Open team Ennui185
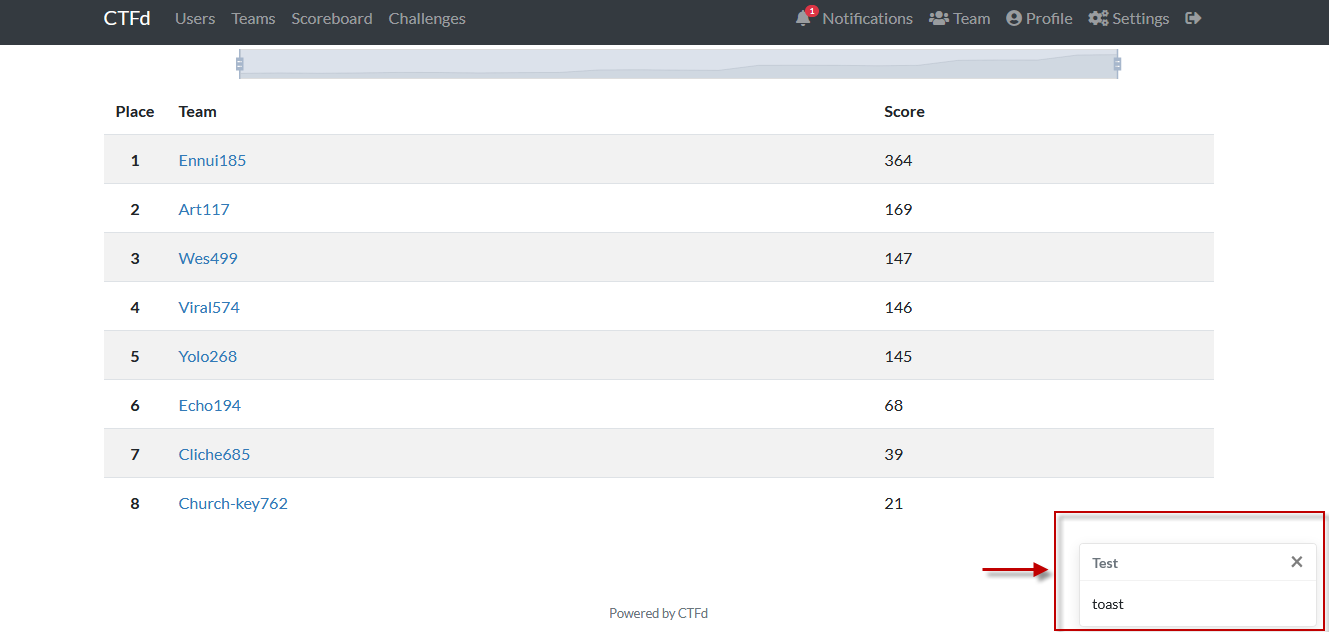Screen dimensions: 1329x632 pos(212,160)
